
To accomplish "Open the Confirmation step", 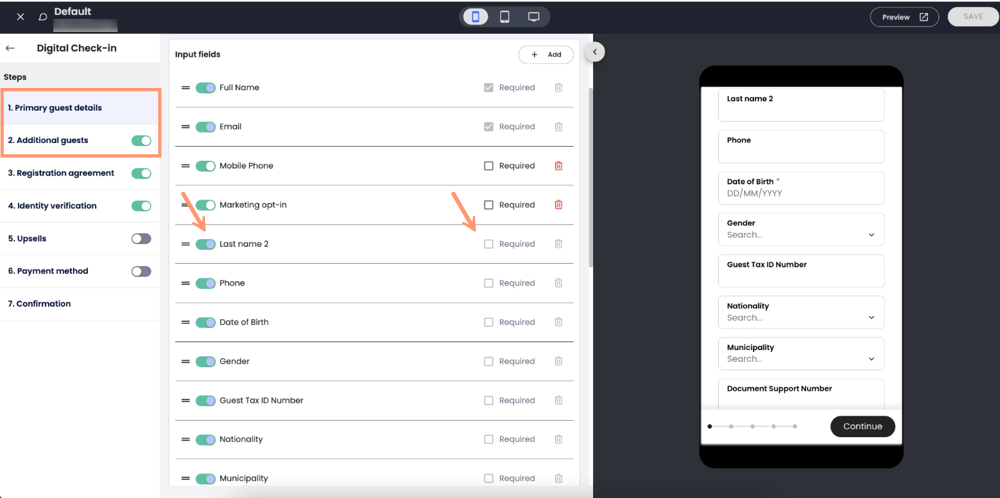I will coord(40,304).
